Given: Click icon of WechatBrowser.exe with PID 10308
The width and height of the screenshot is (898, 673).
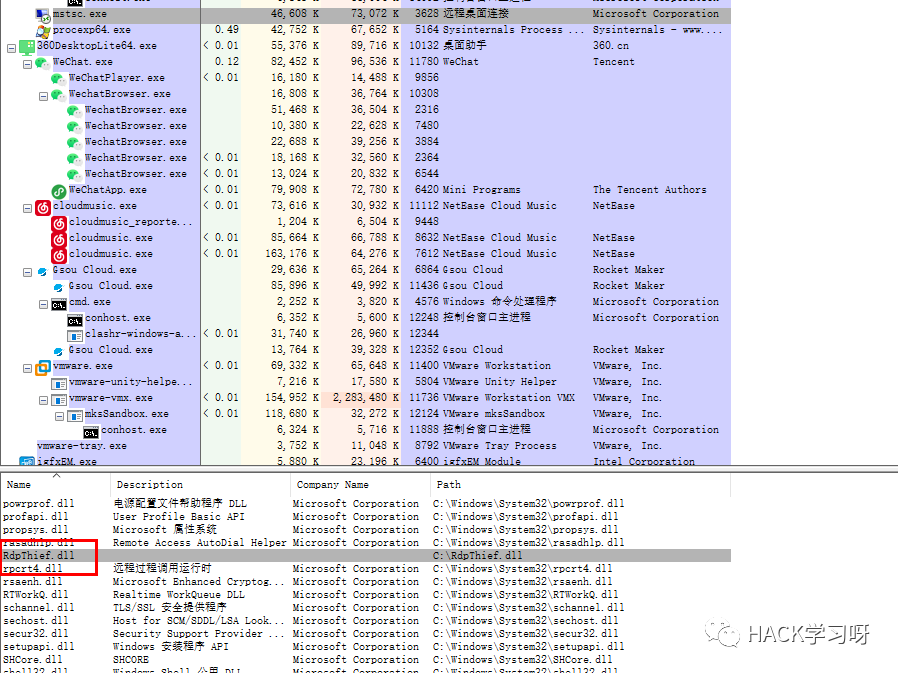Looking at the screenshot, I should [x=59, y=95].
